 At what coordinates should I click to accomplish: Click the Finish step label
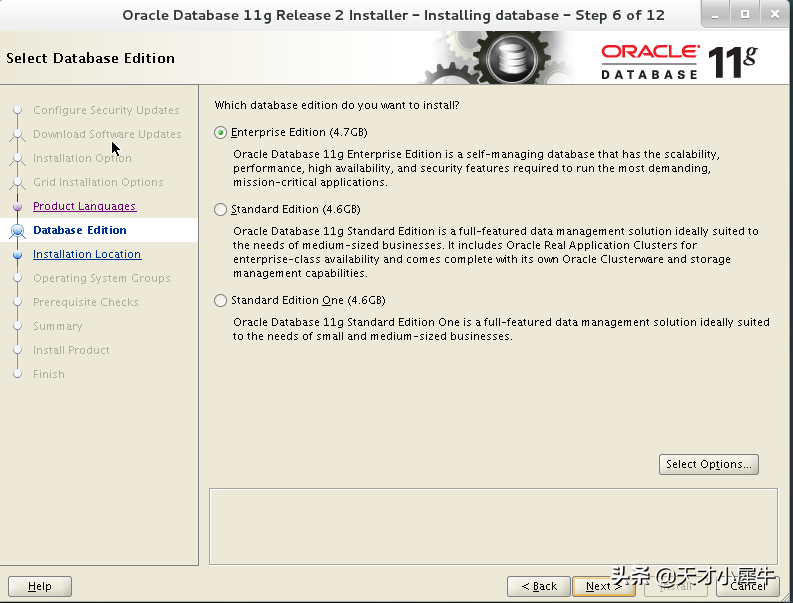(x=49, y=374)
